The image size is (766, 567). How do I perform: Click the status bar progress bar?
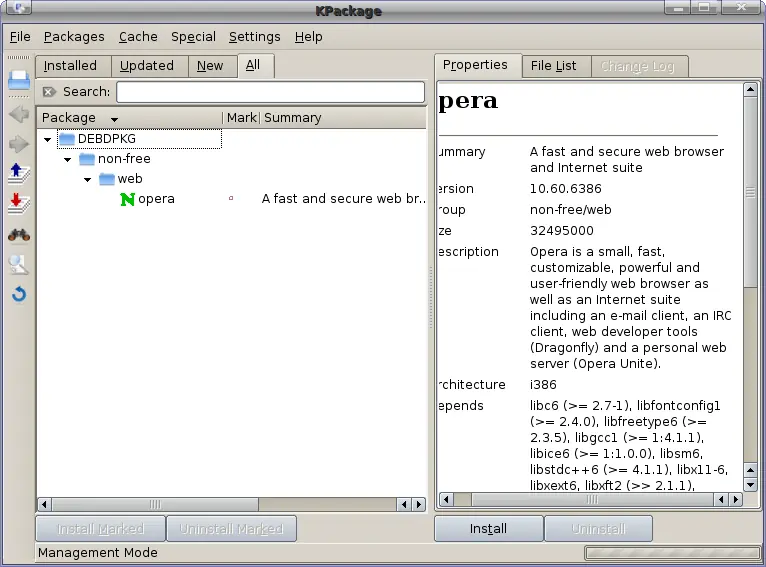tap(672, 553)
